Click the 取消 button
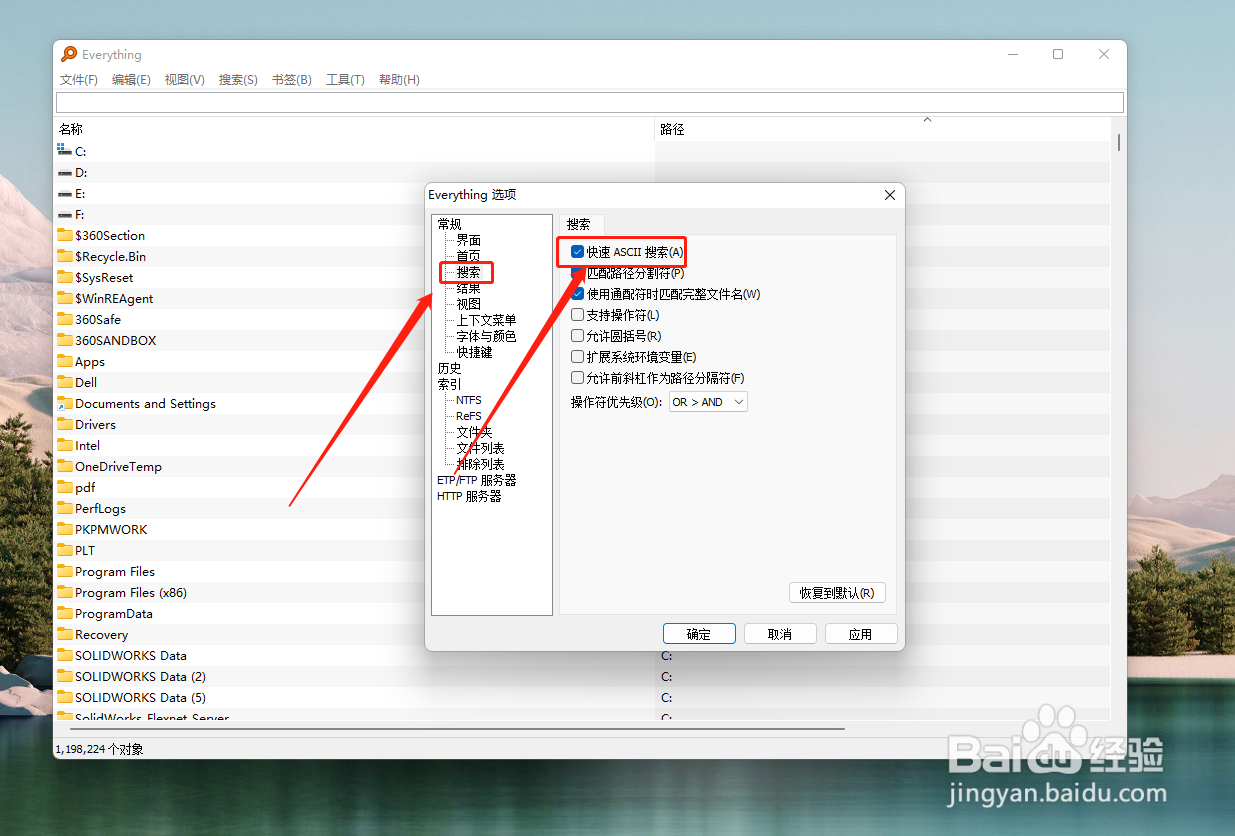Viewport: 1235px width, 836px height. (780, 634)
